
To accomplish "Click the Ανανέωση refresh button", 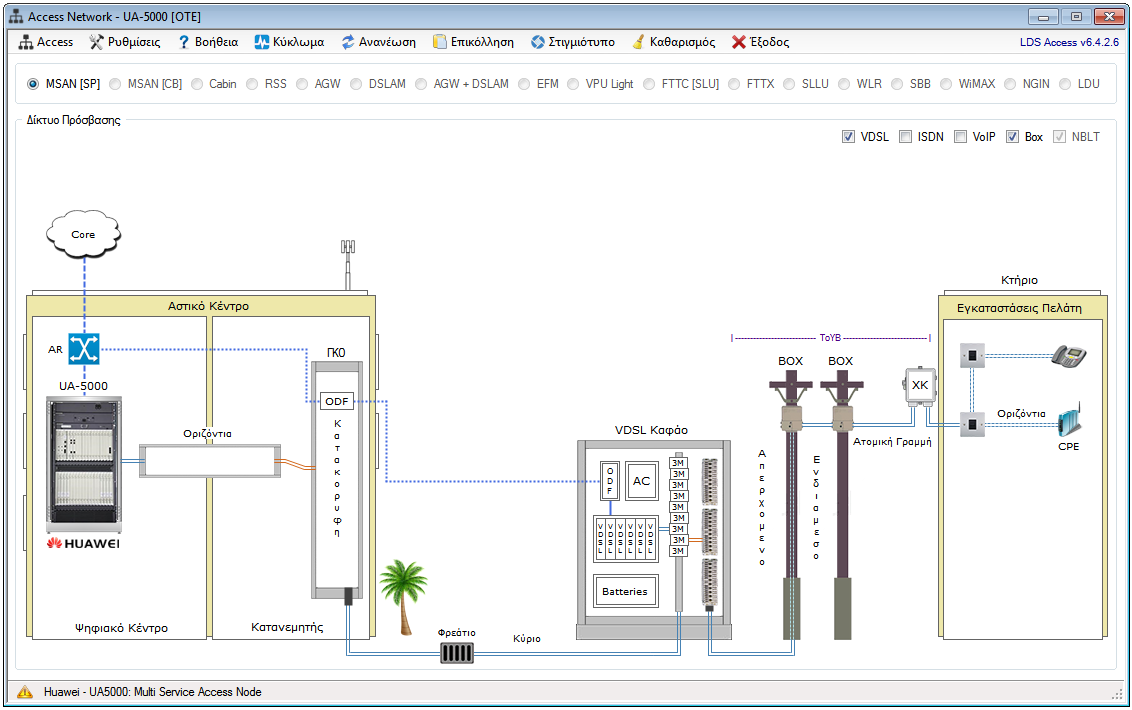I will (x=379, y=42).
